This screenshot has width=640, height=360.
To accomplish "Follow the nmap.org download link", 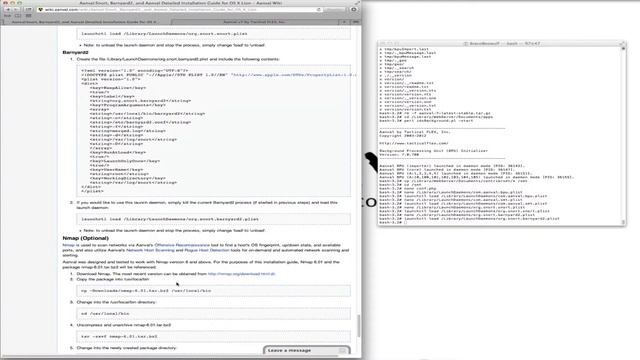I will (242, 274).
